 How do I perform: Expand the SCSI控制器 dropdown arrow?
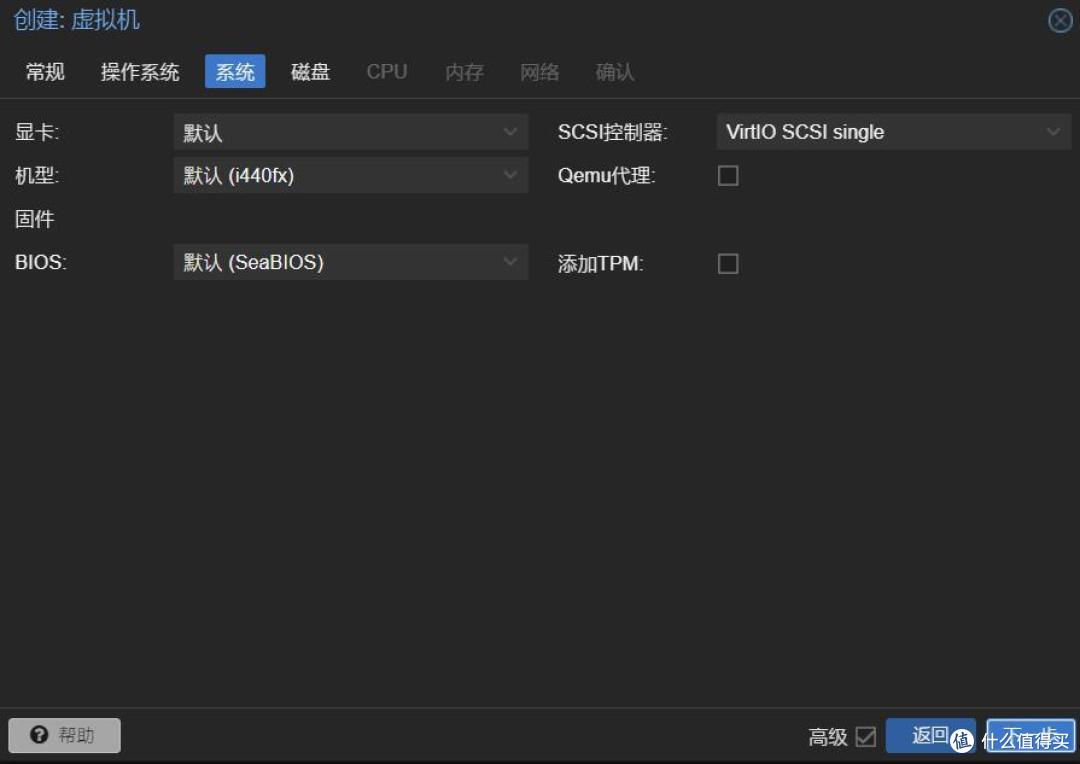(1053, 132)
